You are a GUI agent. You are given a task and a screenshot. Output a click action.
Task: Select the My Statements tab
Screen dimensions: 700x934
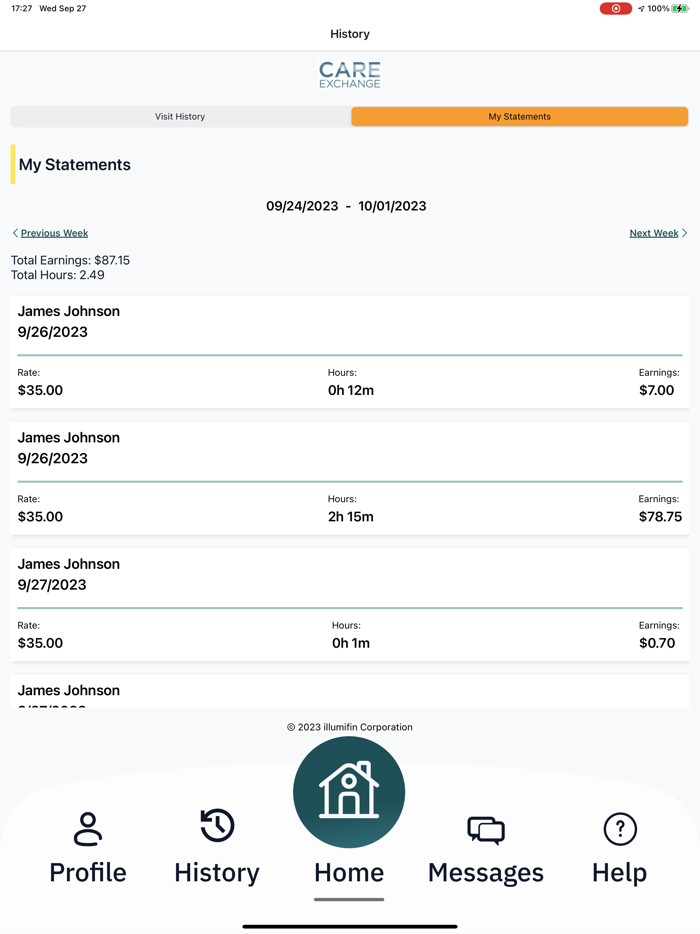pos(519,116)
